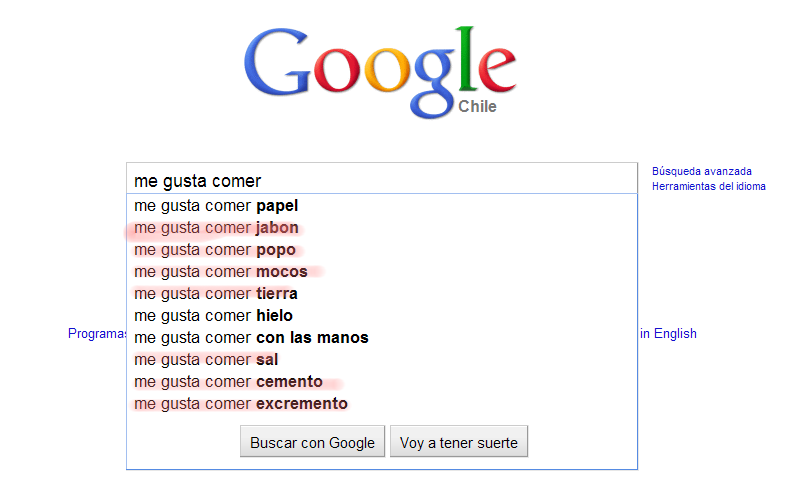Choose the 'me gusta comer sal' suggestion

(206, 360)
